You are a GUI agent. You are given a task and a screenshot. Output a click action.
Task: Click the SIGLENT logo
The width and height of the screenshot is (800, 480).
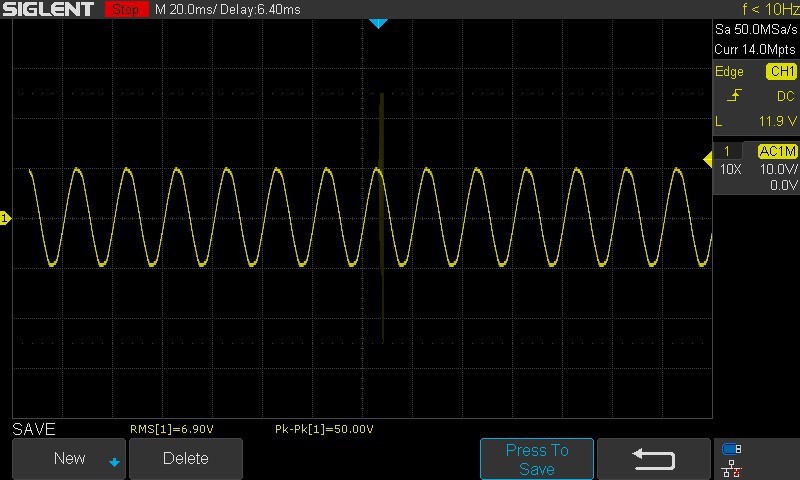click(x=48, y=9)
